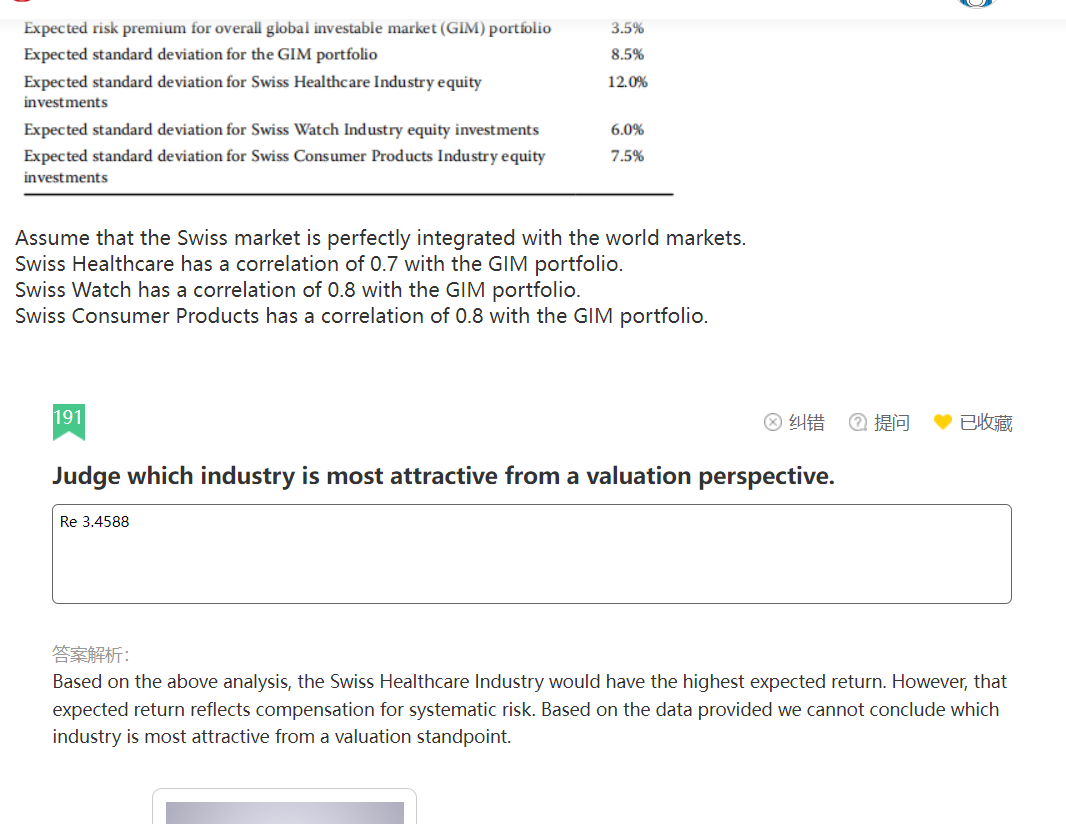The width and height of the screenshot is (1066, 824).
Task: Click the circled-X error report icon
Action: coord(773,422)
